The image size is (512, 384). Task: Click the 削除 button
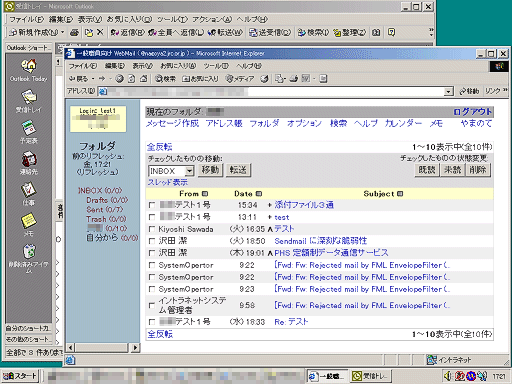click(x=478, y=170)
